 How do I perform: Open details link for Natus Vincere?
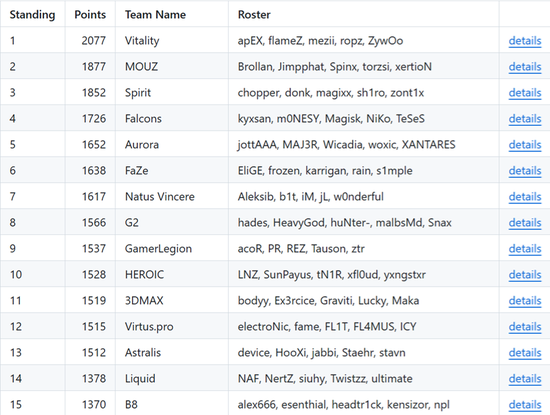coord(525,196)
